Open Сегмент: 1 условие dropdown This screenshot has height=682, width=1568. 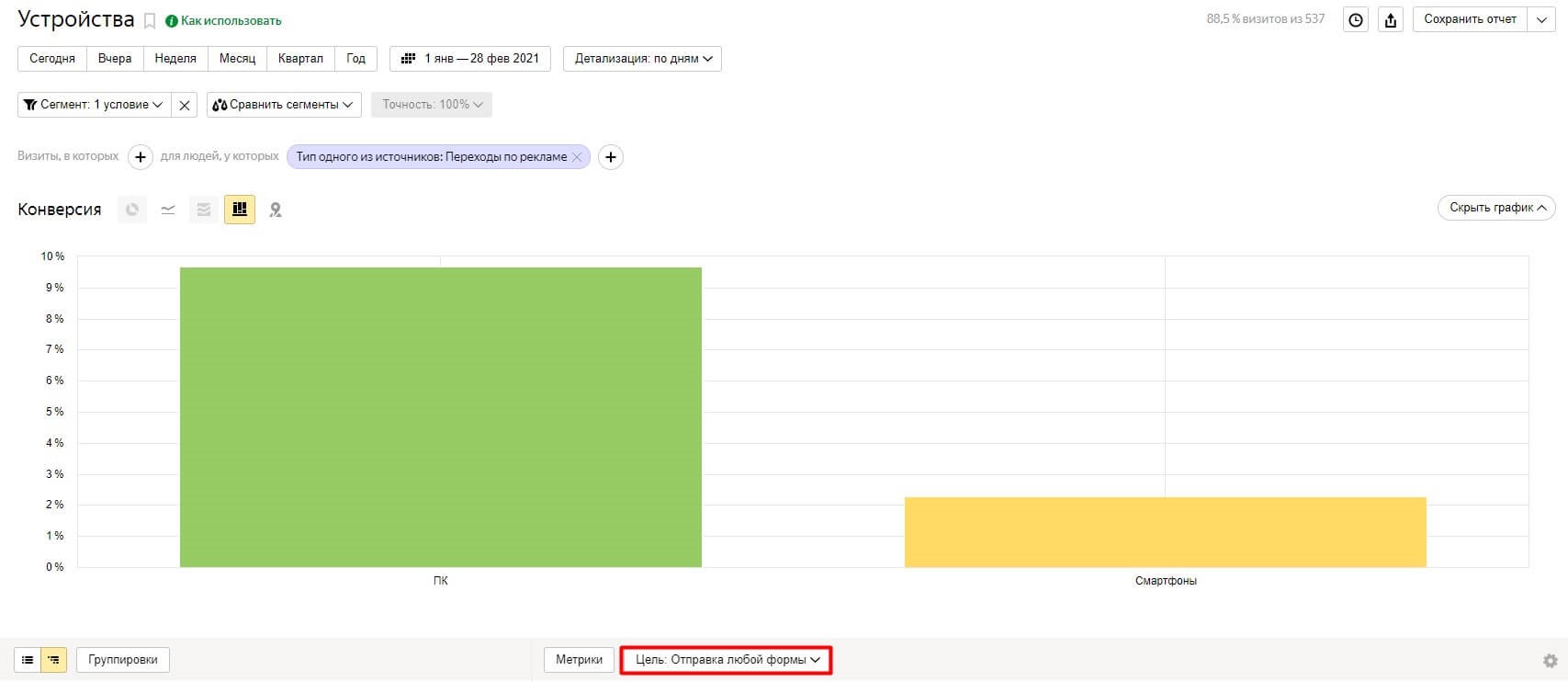click(94, 105)
